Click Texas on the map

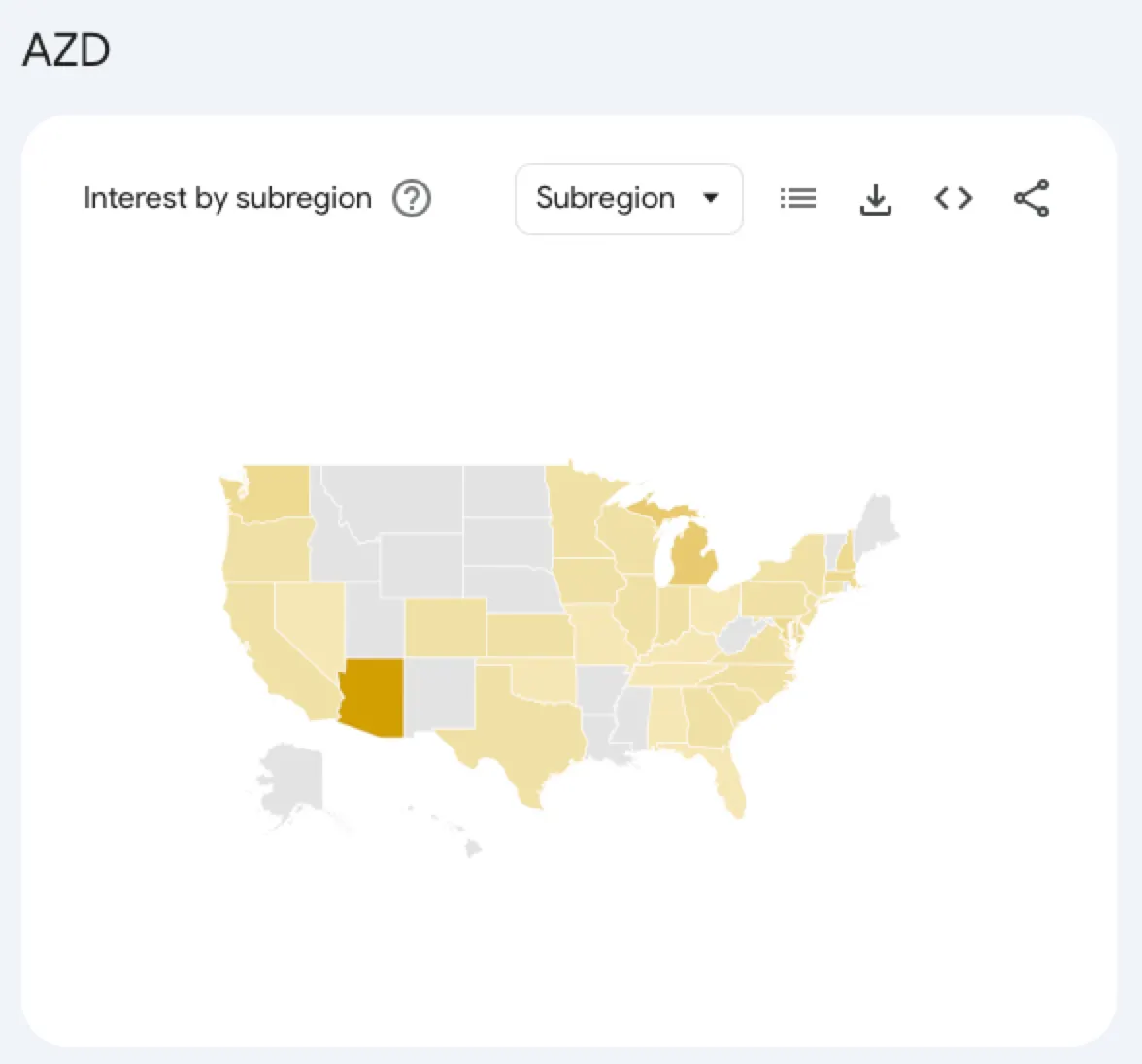pyautogui.click(x=521, y=728)
